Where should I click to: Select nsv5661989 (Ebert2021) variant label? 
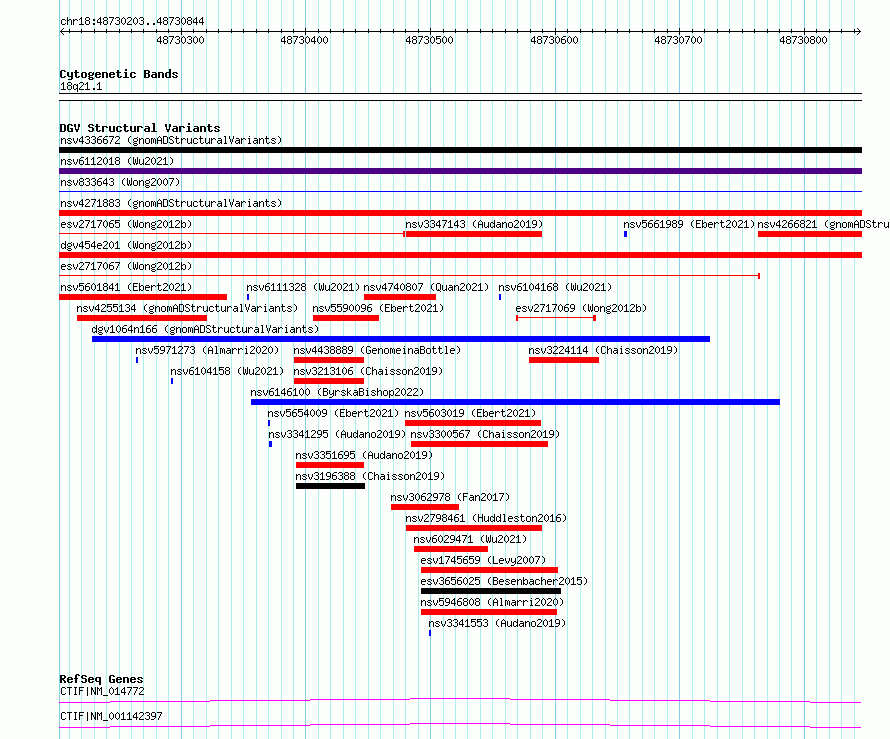[689, 224]
